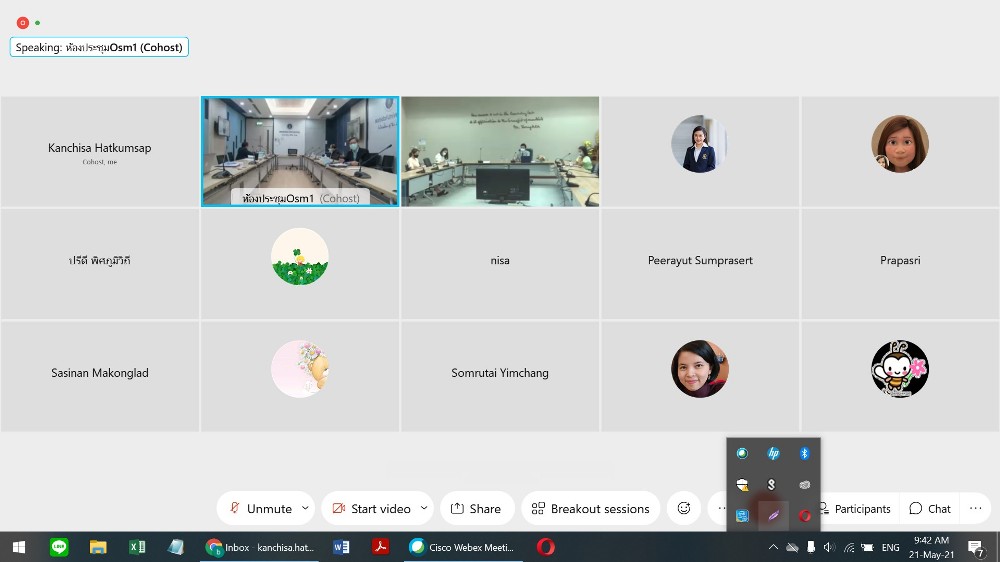The image size is (1000, 562).
Task: Open Word from the taskbar
Action: point(341,547)
